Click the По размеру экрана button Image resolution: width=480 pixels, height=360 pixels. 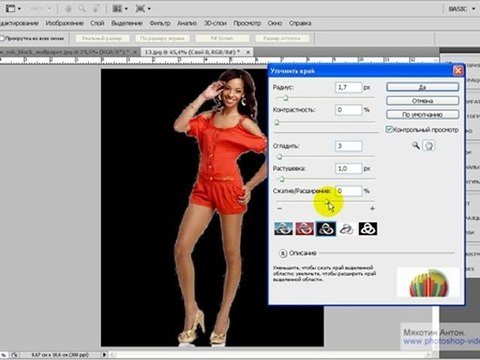tap(162, 39)
